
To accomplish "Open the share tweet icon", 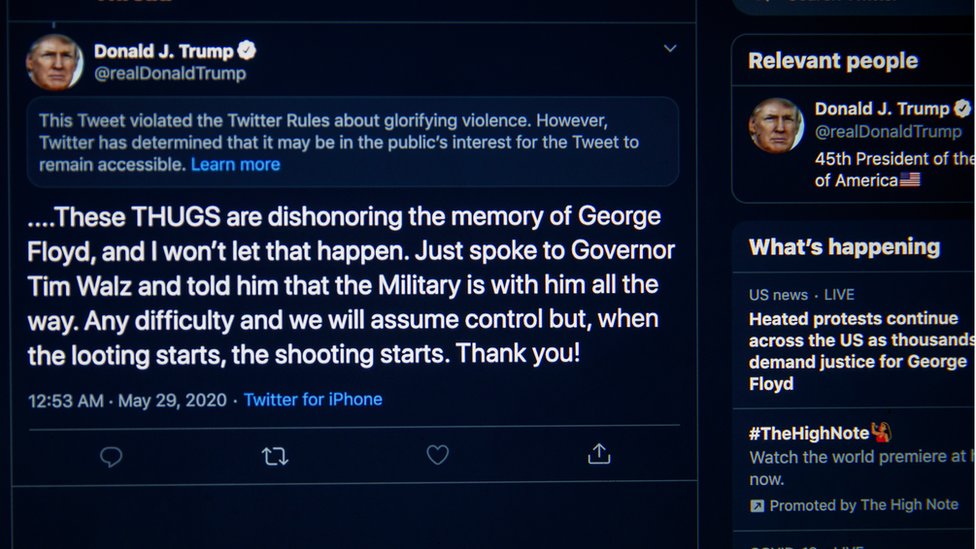I will tap(599, 455).
